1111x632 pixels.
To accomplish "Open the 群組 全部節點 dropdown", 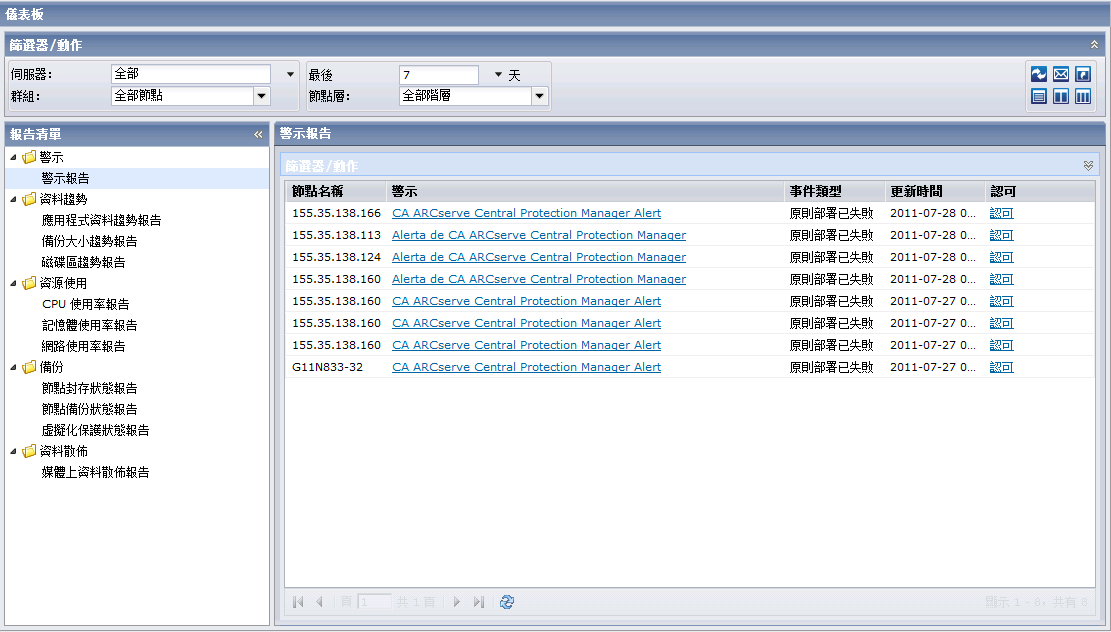I will (x=261, y=96).
